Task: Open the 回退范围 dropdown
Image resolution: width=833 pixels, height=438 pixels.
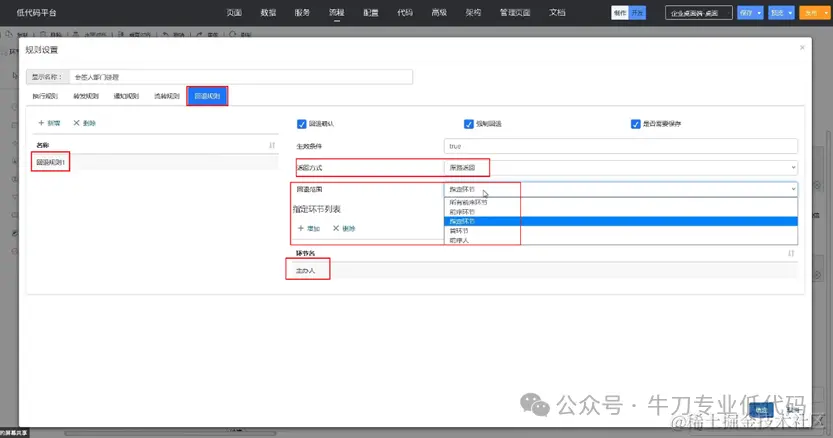Action: click(x=620, y=189)
